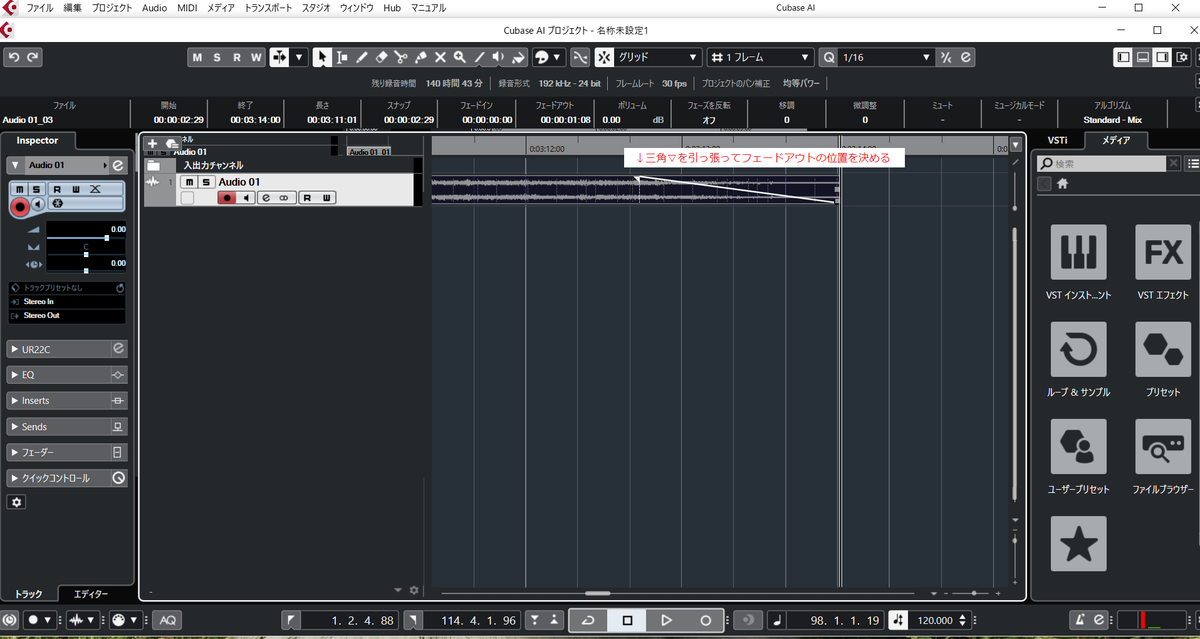Toggle global Write automation button W
The height and width of the screenshot is (639, 1200).
(256, 57)
